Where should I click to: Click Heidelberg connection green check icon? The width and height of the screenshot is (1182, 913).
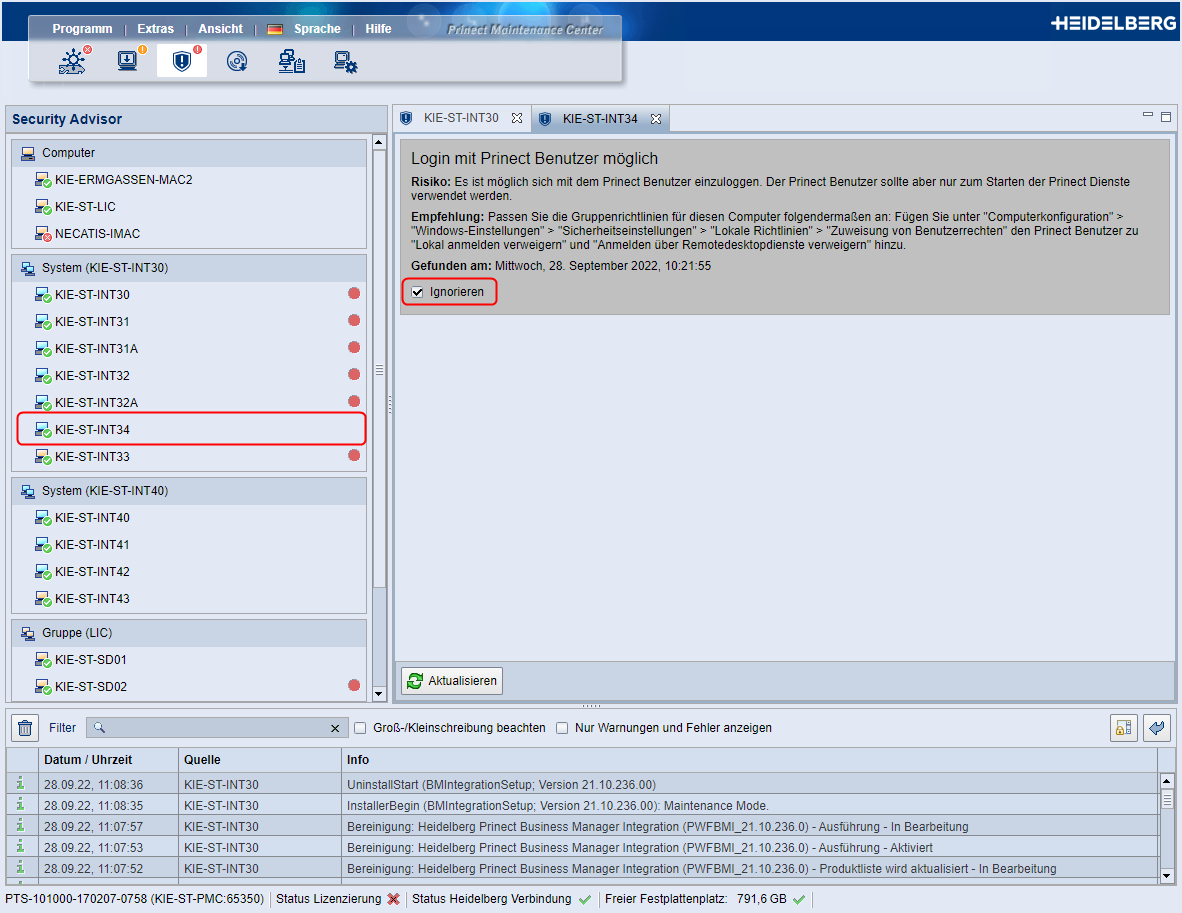click(584, 899)
